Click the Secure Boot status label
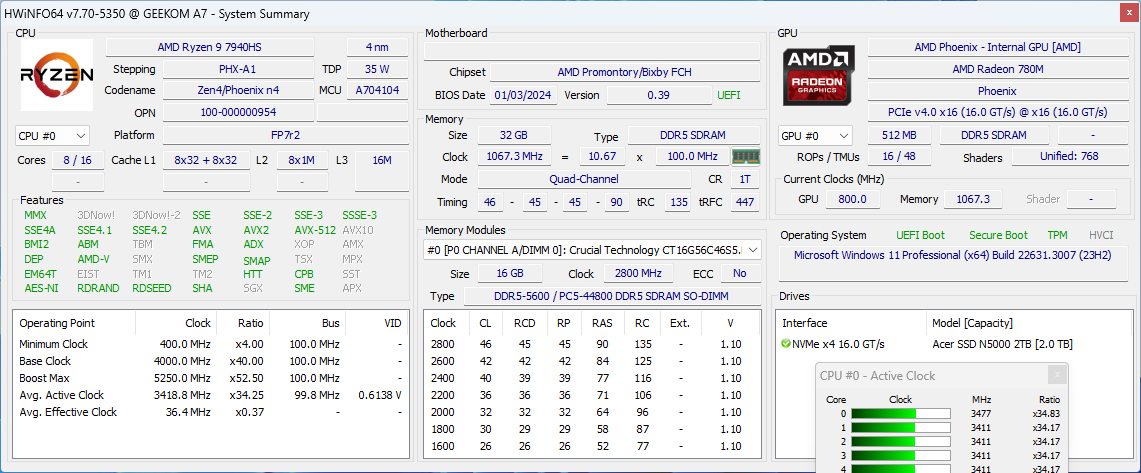This screenshot has width=1141, height=473. 998,235
